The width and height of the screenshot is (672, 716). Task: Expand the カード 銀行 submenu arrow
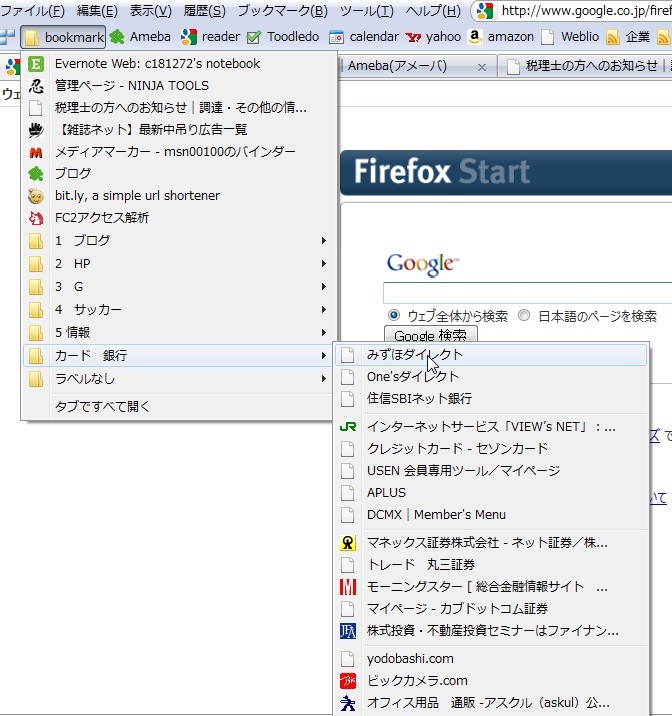click(x=324, y=355)
